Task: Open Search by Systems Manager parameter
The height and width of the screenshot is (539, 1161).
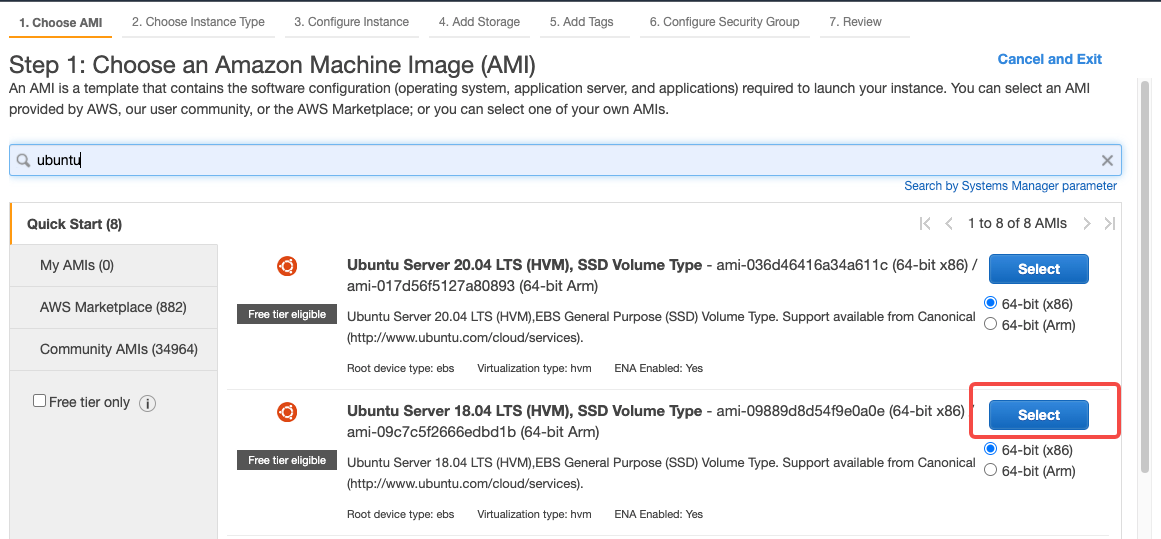Action: (x=1011, y=186)
